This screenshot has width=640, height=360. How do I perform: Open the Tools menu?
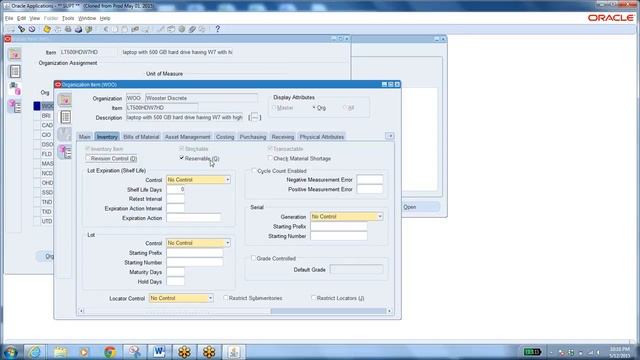(68, 18)
